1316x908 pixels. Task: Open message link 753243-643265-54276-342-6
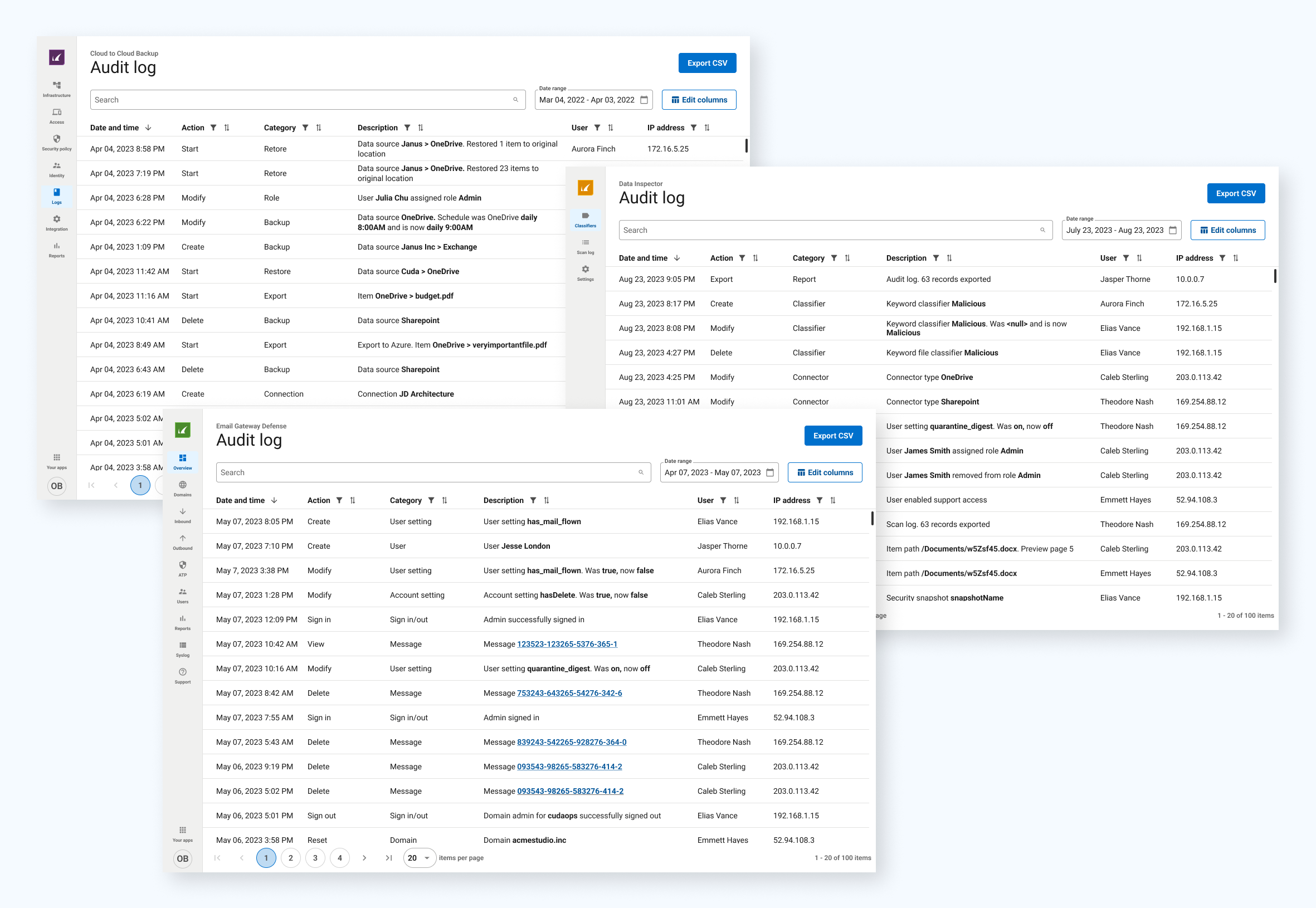(x=569, y=693)
